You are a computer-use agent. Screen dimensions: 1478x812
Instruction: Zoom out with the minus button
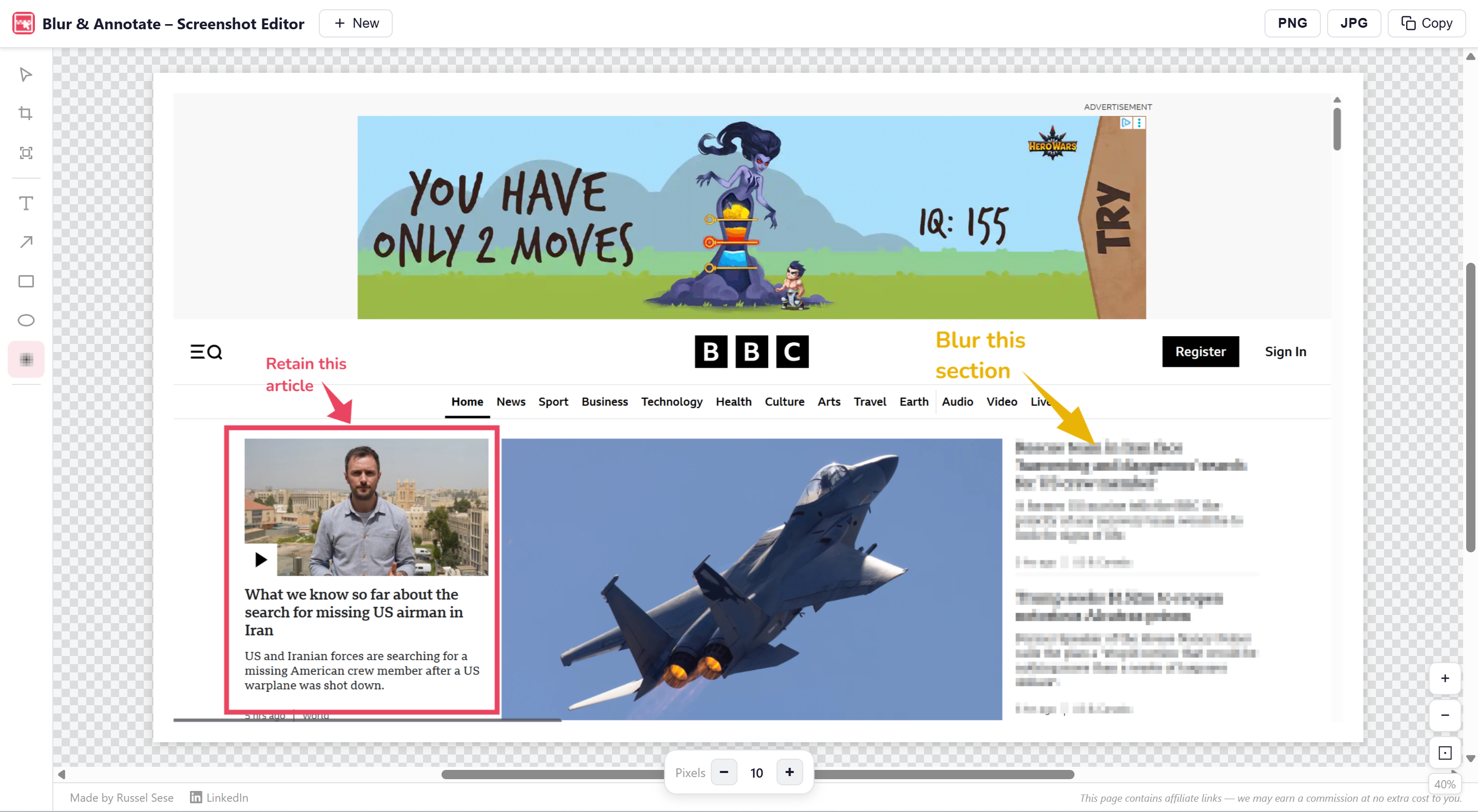(x=1445, y=715)
